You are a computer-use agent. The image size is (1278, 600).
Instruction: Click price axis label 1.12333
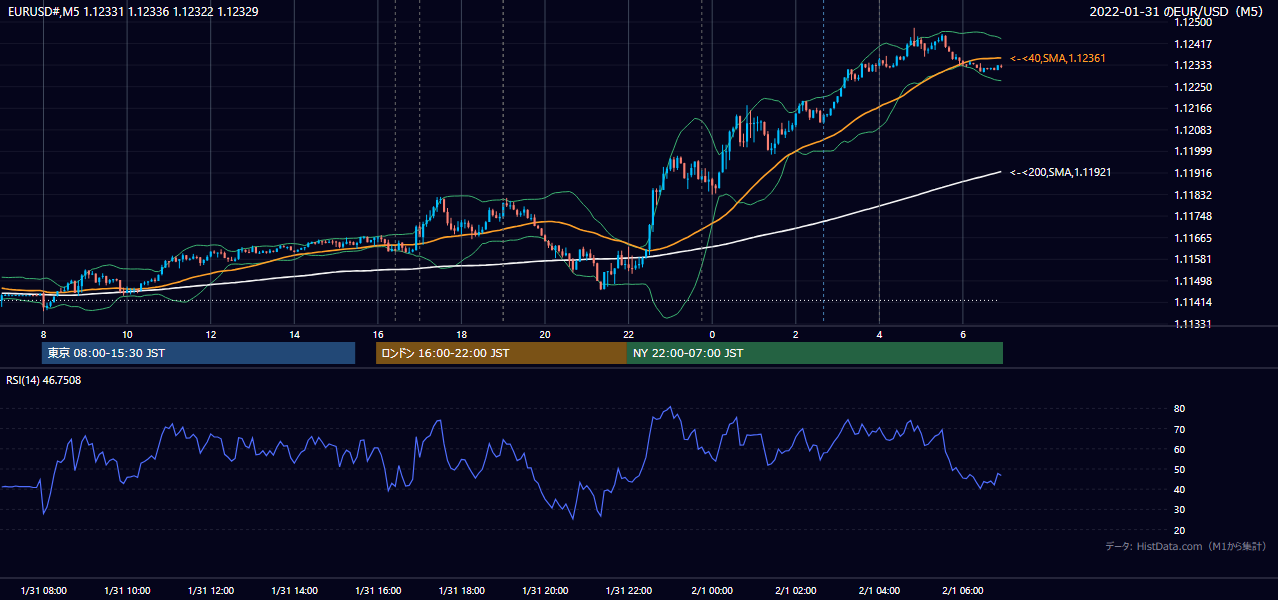coord(1193,65)
